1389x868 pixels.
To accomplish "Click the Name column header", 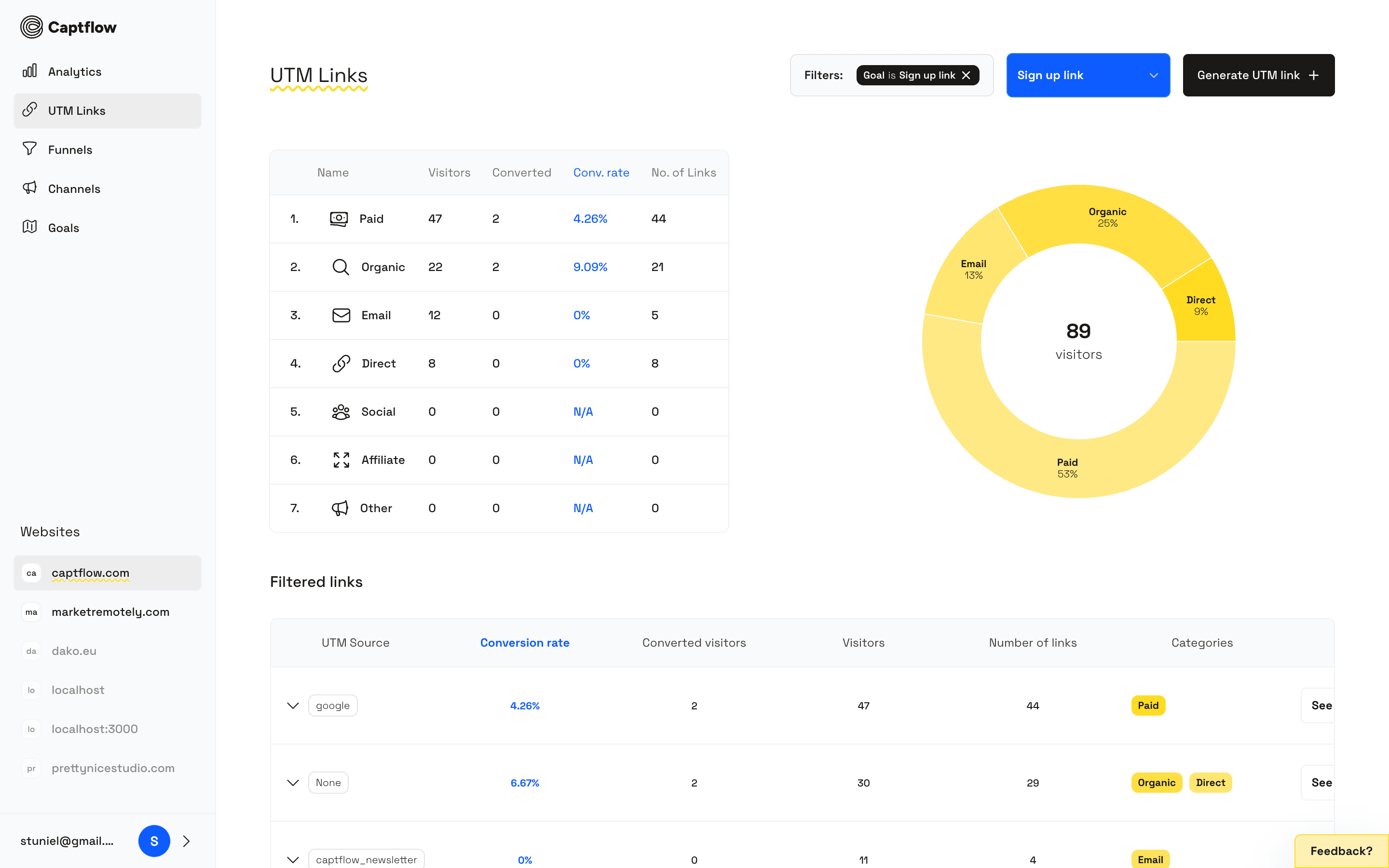I will tap(333, 173).
